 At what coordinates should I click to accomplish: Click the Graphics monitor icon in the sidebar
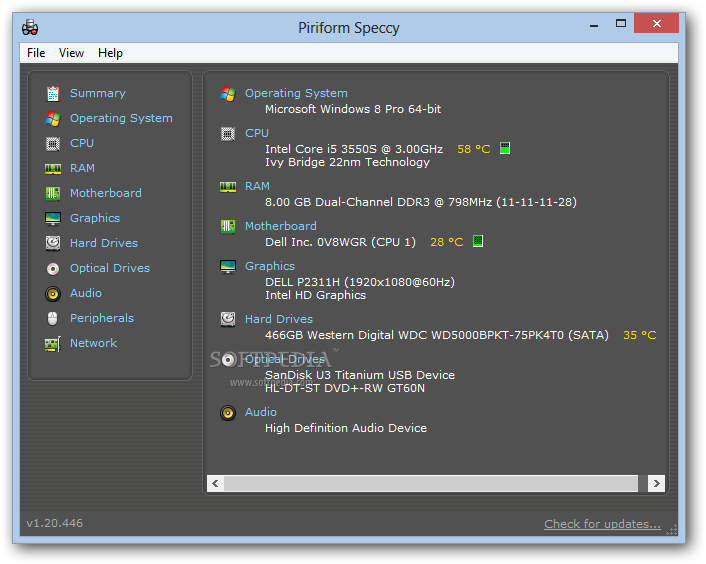(x=53, y=218)
